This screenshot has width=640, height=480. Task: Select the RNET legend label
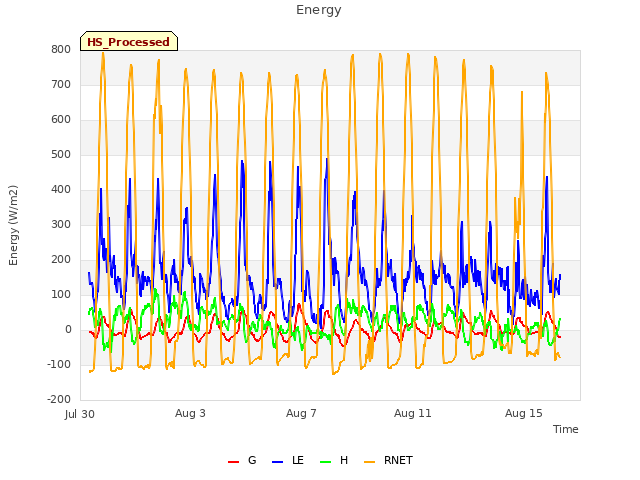(398, 460)
